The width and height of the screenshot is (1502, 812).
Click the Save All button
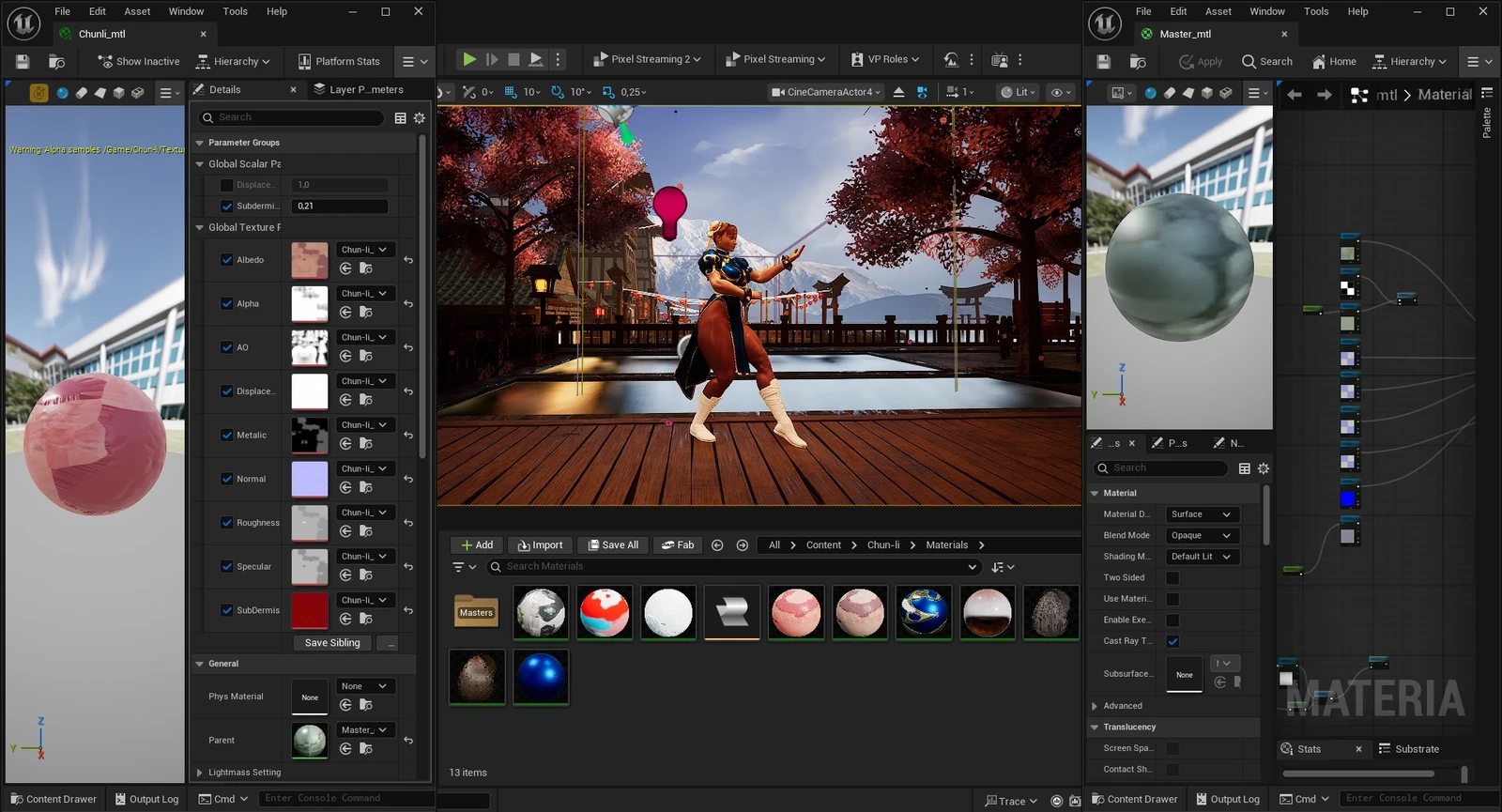pos(613,545)
